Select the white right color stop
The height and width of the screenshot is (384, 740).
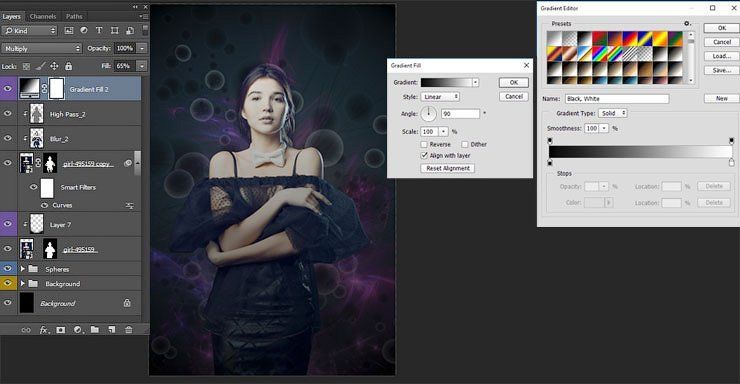point(732,163)
